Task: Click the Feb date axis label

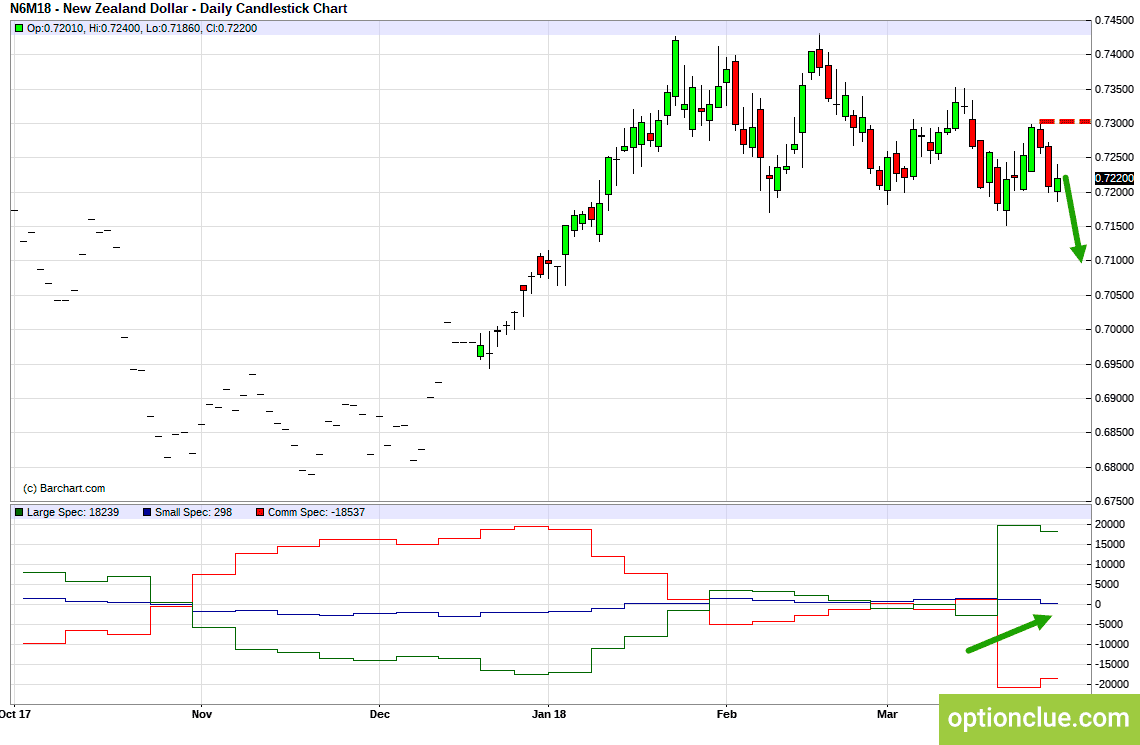Action: point(727,714)
